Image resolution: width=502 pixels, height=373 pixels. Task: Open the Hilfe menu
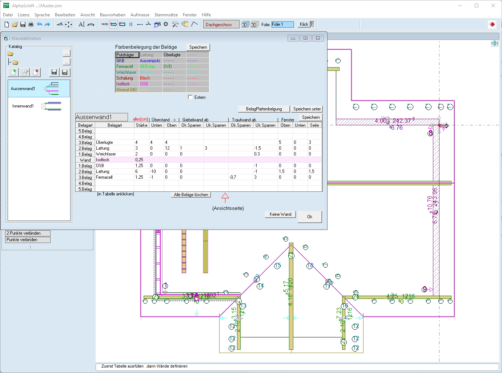(x=206, y=15)
